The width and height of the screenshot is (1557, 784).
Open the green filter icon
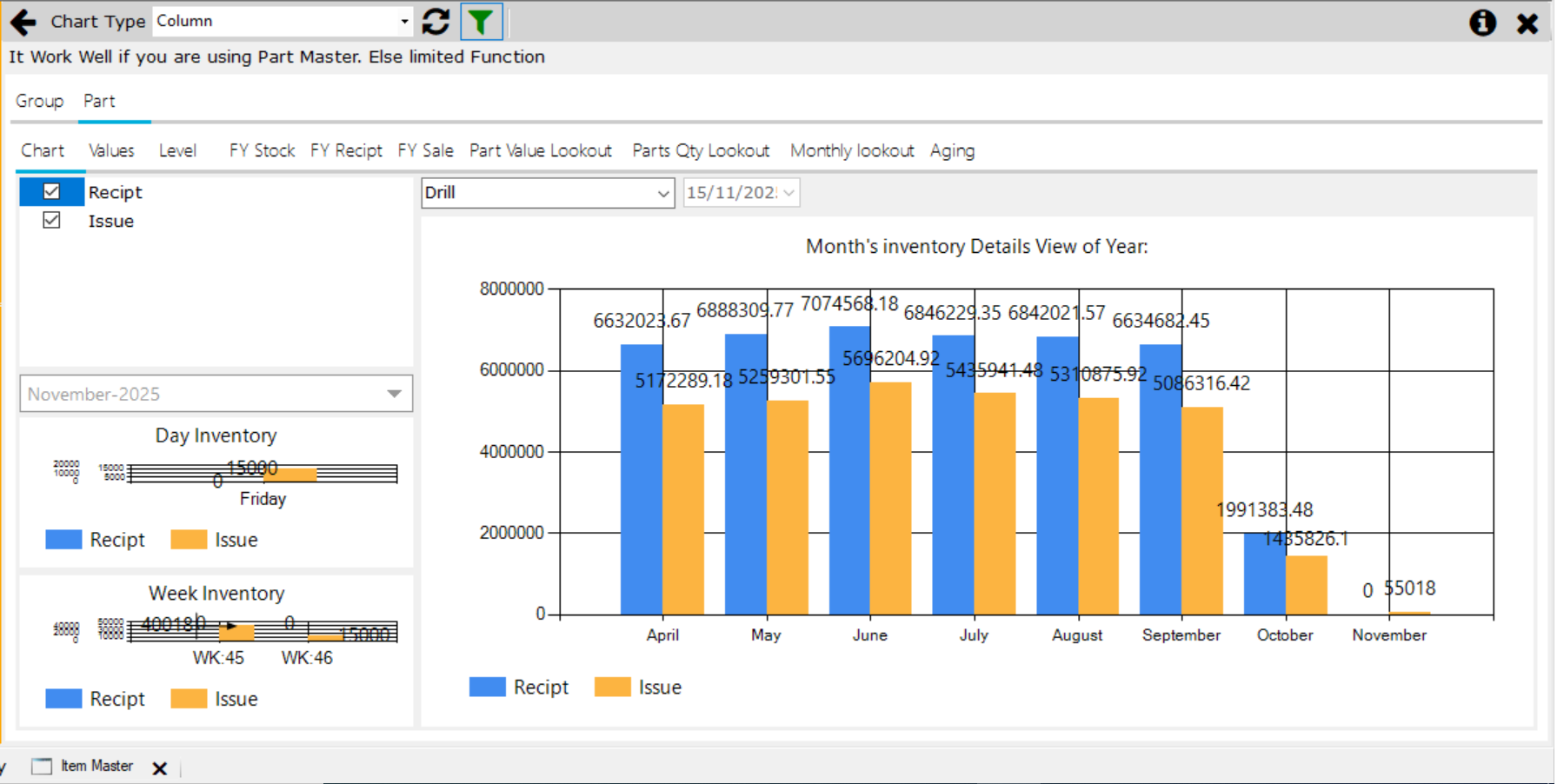pos(482,21)
